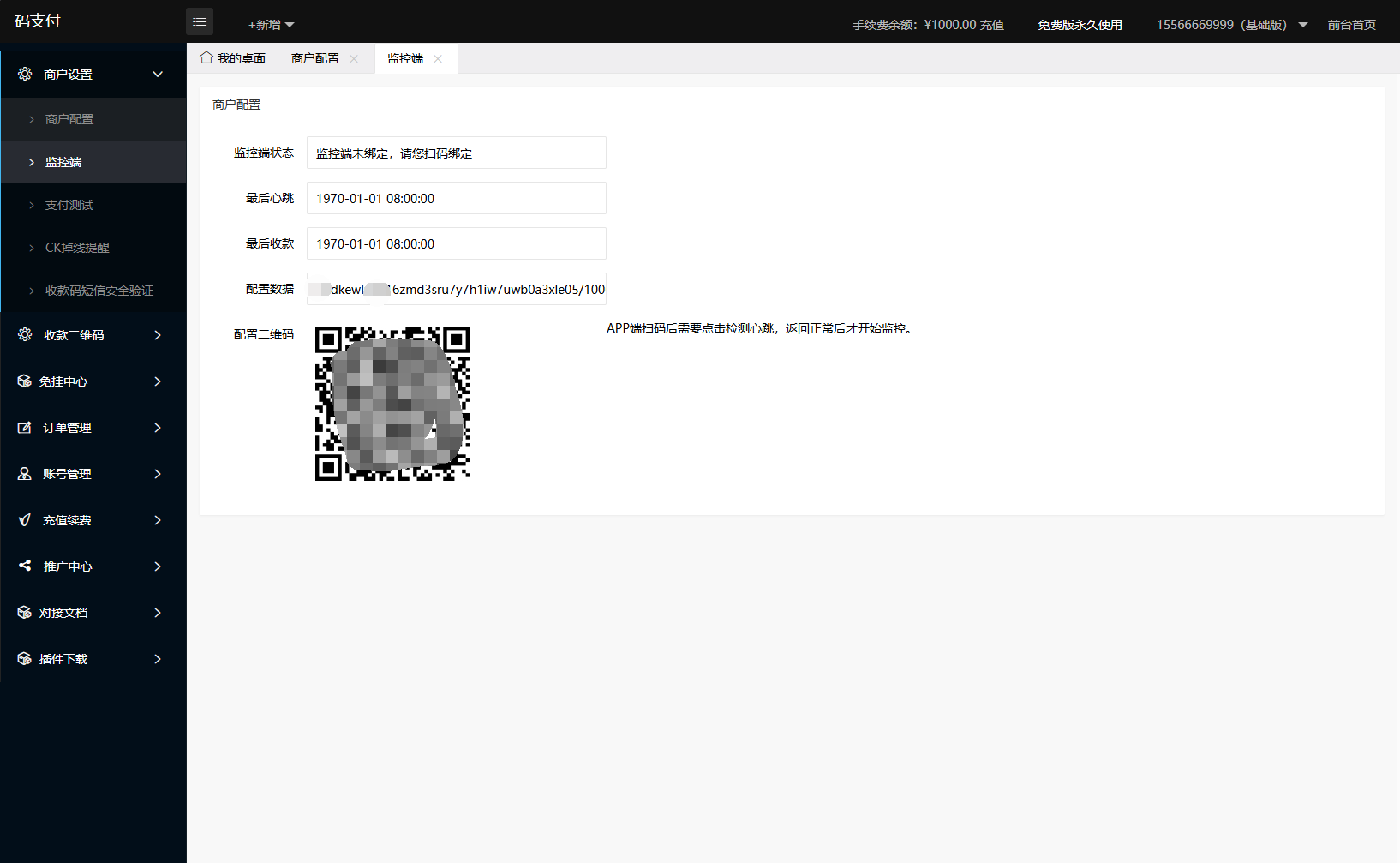Viewport: 1400px width, 863px height.
Task: Click the home icon on 我的桌面 tab
Action: (x=206, y=58)
